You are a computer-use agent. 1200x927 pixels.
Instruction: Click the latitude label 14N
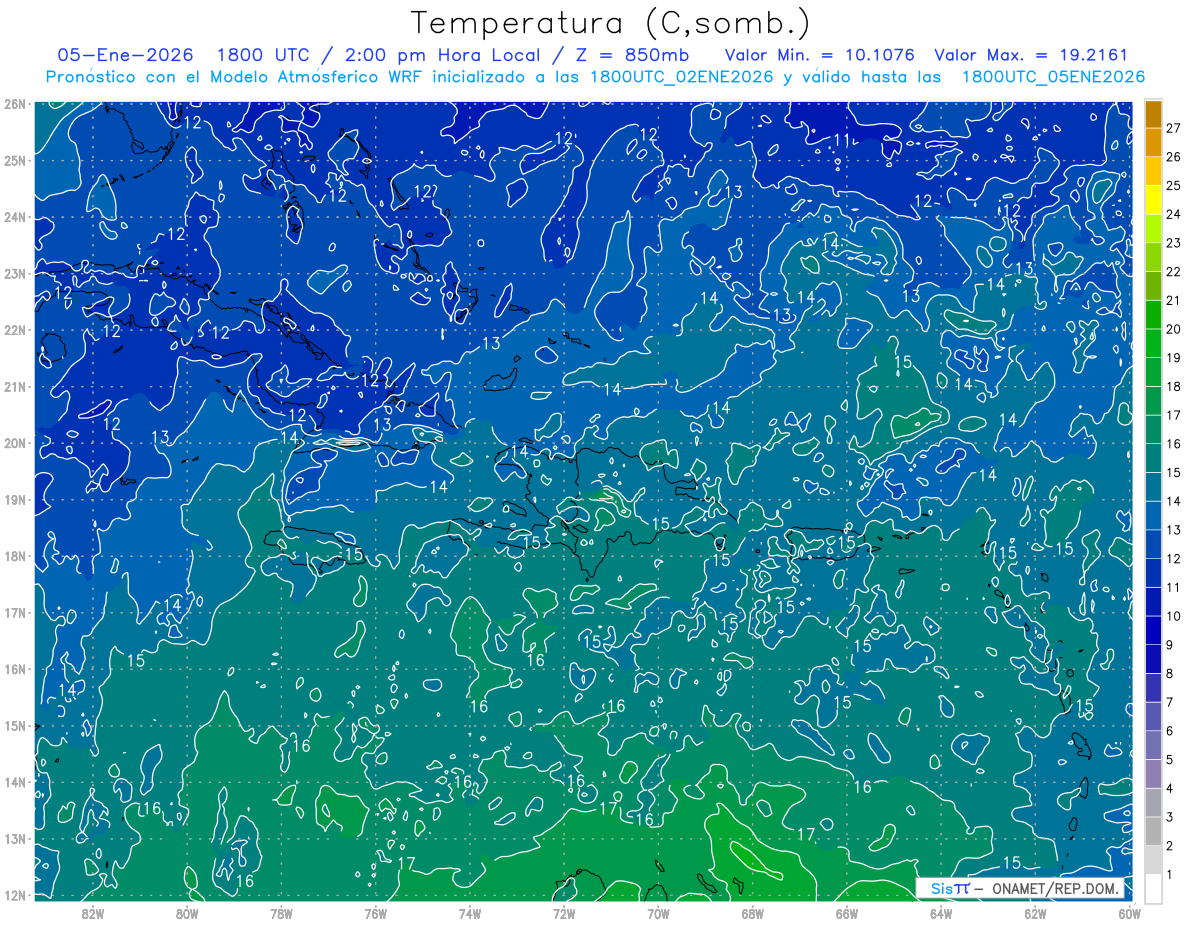coord(14,782)
